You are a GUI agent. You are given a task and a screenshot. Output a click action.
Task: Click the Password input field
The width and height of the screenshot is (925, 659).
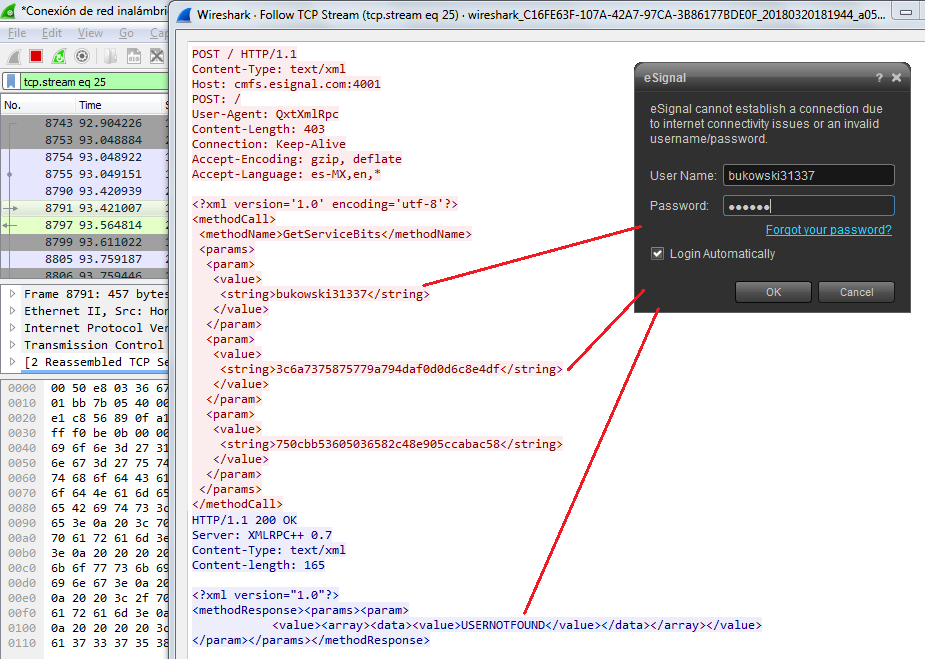pyautogui.click(x=809, y=206)
